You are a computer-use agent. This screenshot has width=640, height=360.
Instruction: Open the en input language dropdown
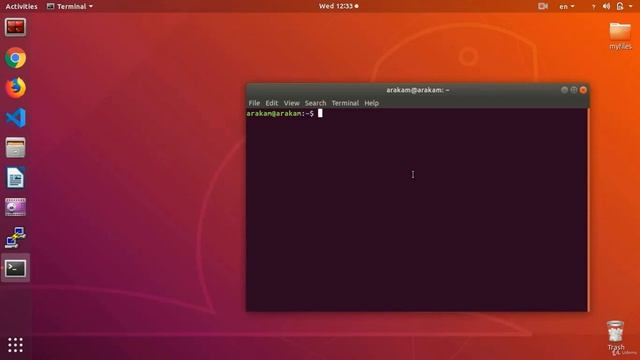point(567,6)
